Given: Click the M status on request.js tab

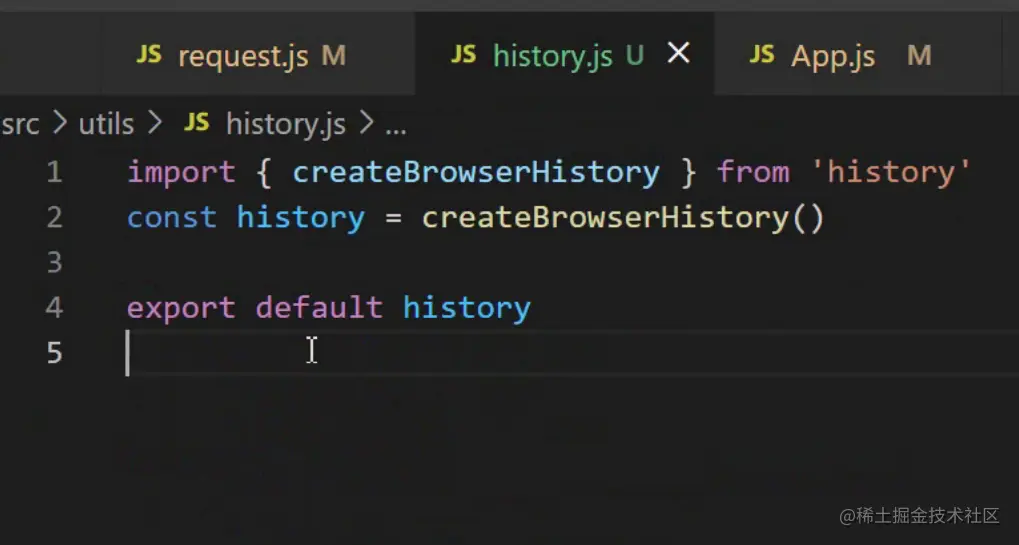Looking at the screenshot, I should coord(333,57).
